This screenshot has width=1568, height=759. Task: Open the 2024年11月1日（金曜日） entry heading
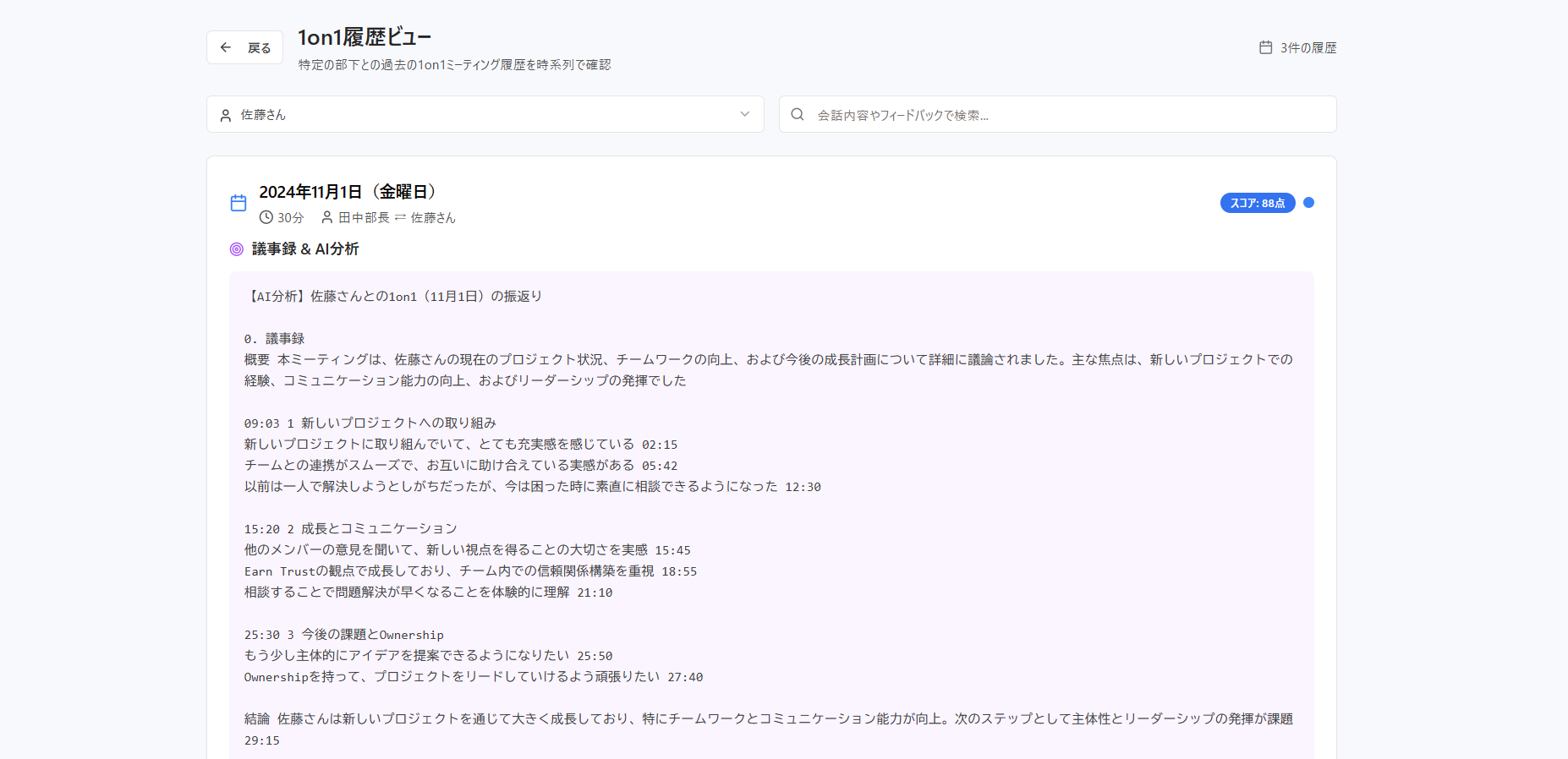(x=347, y=192)
